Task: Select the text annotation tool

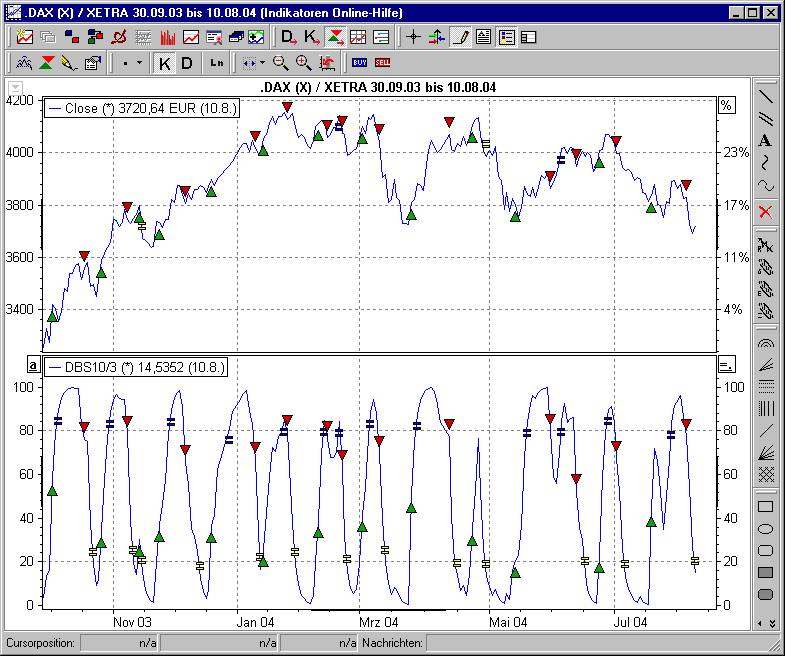Action: pyautogui.click(x=766, y=141)
